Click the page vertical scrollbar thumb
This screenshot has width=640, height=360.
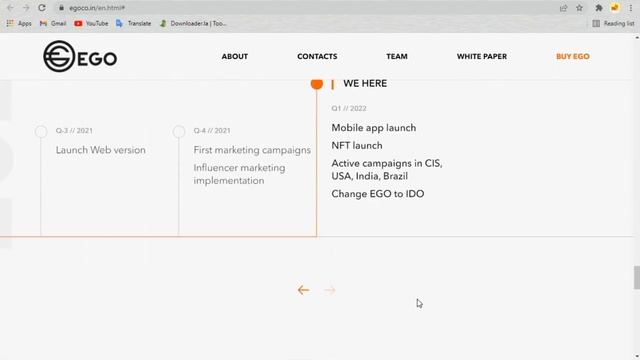tap(637, 277)
